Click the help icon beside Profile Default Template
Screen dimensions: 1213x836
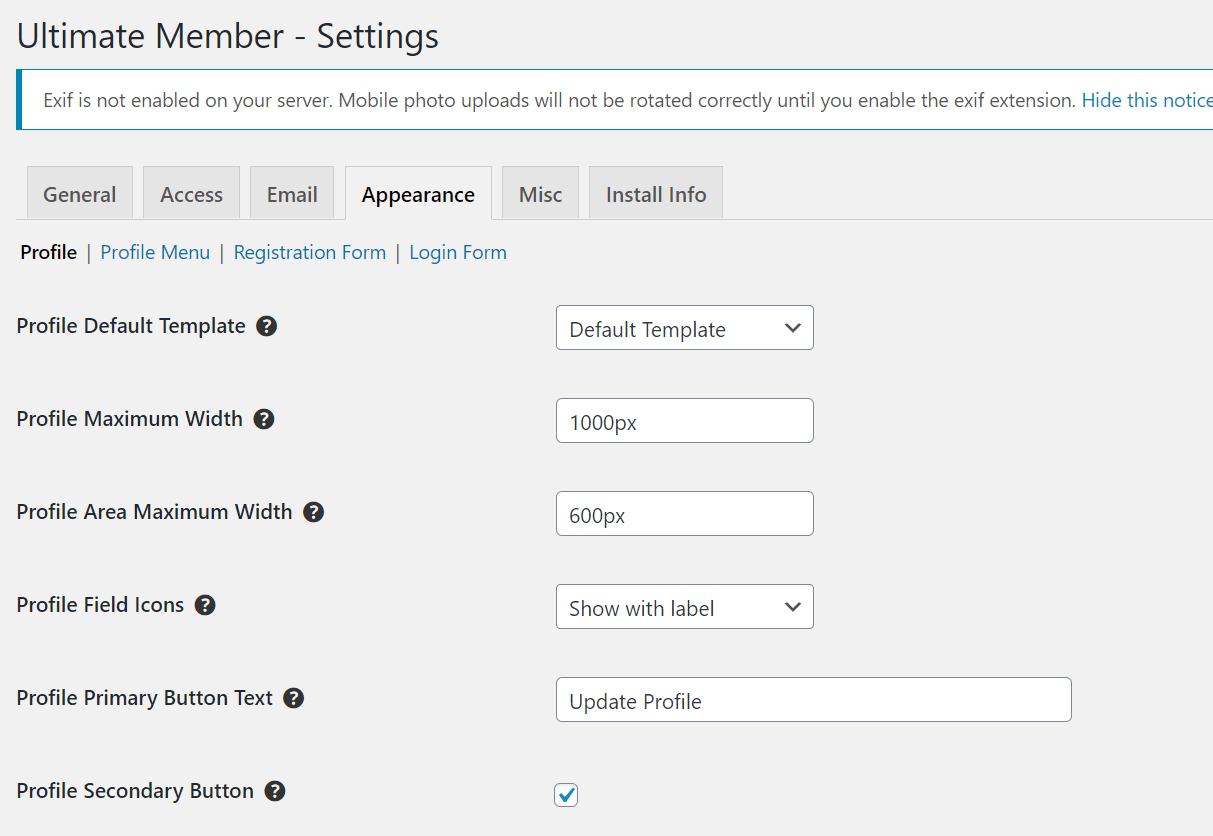[x=266, y=325]
